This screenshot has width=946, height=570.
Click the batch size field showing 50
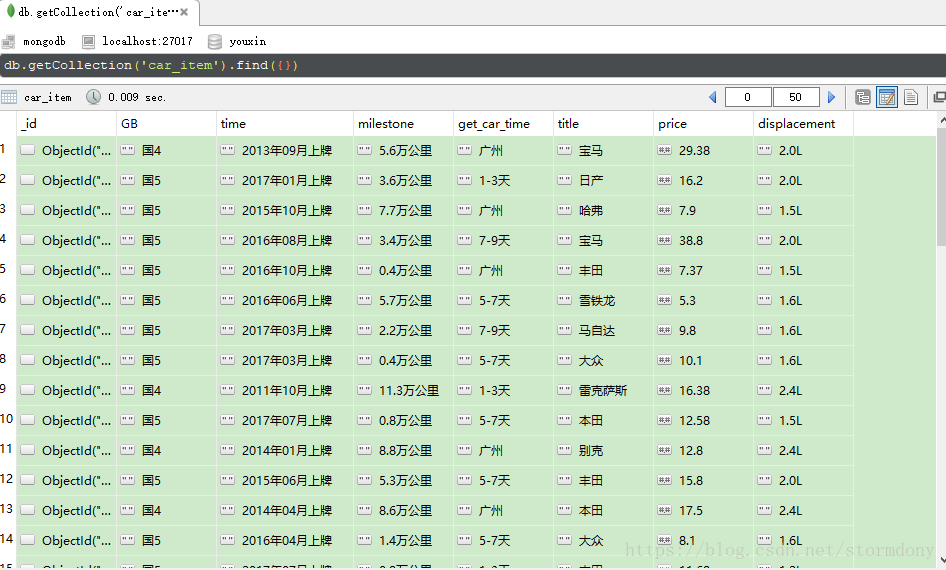[796, 97]
